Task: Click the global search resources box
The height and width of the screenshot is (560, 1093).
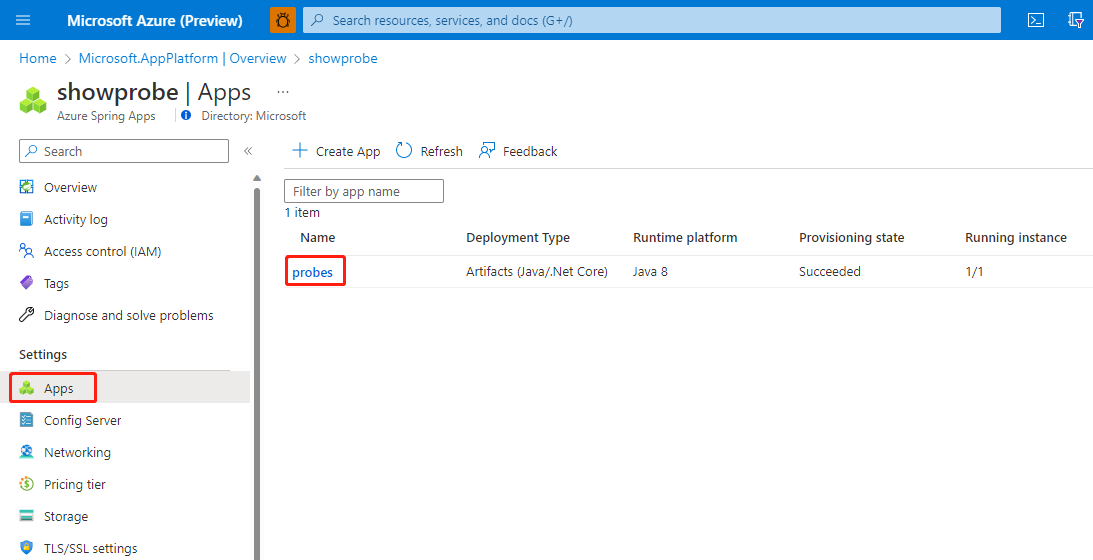Action: [x=652, y=20]
